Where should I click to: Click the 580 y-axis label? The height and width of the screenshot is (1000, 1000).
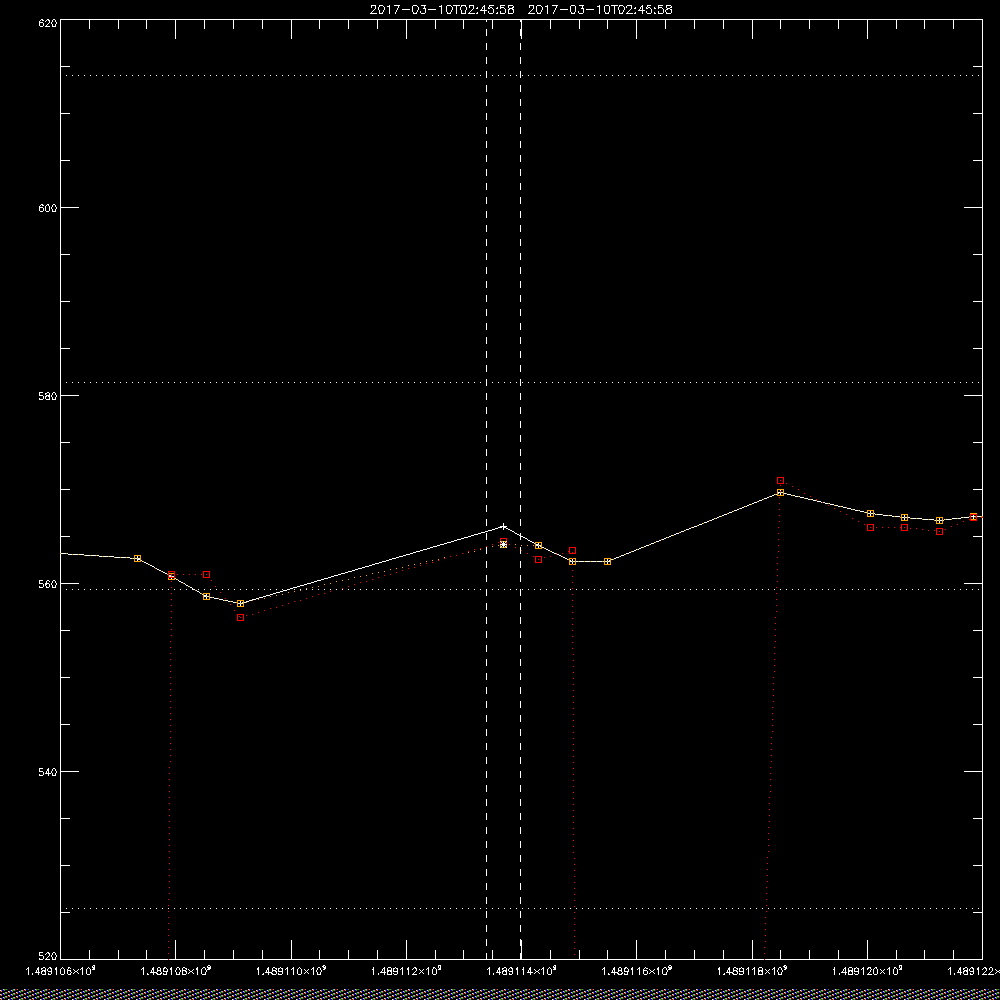tap(48, 395)
